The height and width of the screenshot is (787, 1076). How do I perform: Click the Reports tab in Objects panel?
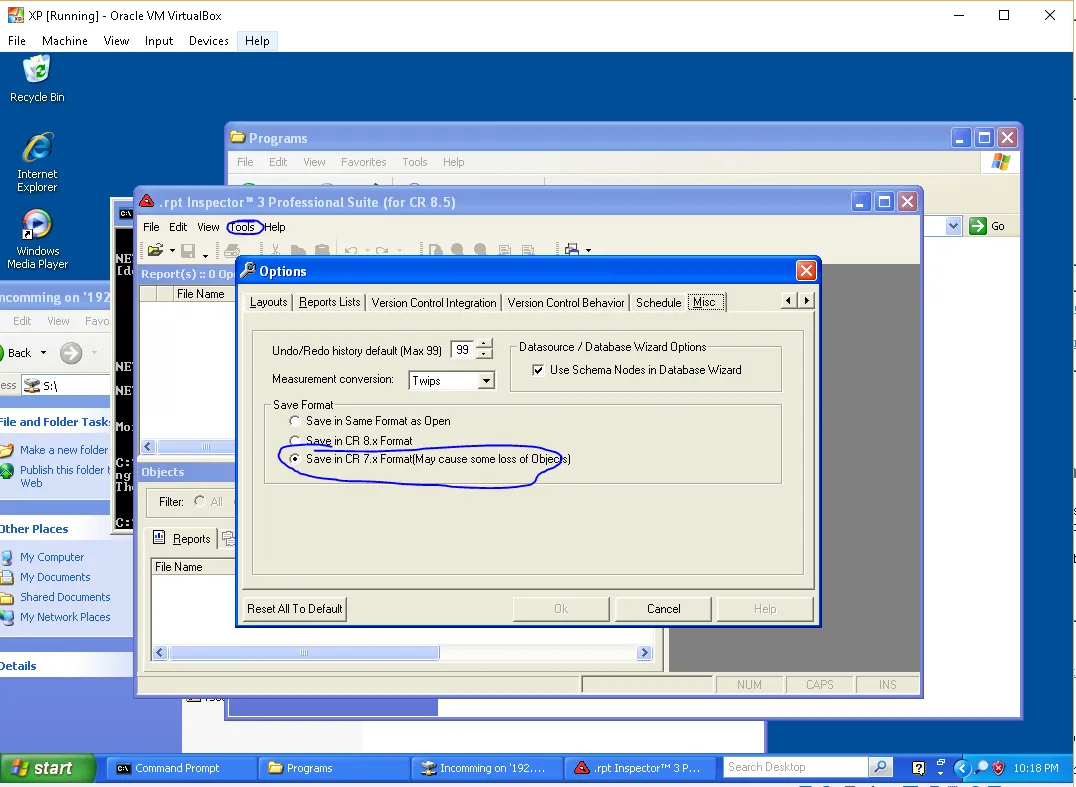182,539
